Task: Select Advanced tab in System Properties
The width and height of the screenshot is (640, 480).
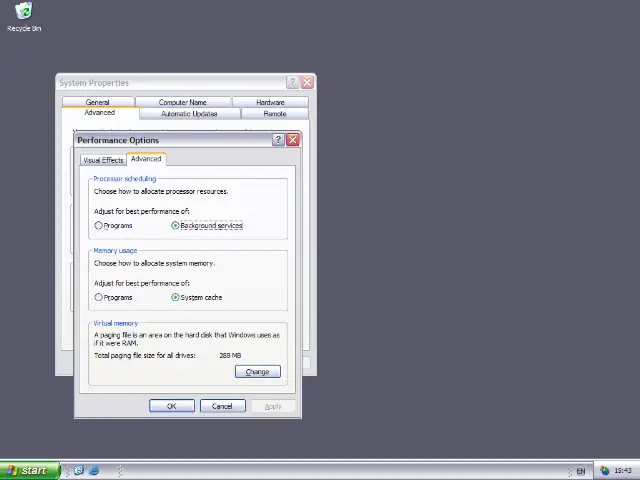Action: click(x=100, y=113)
